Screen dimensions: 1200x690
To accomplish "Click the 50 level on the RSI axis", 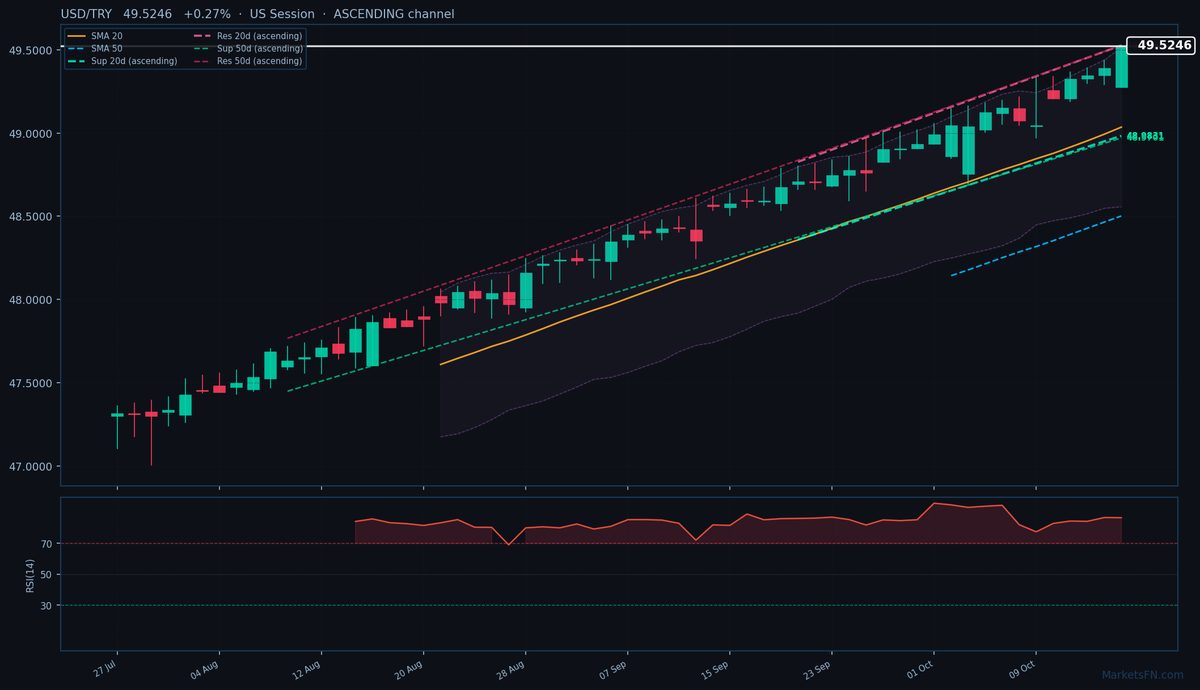I will click(48, 575).
